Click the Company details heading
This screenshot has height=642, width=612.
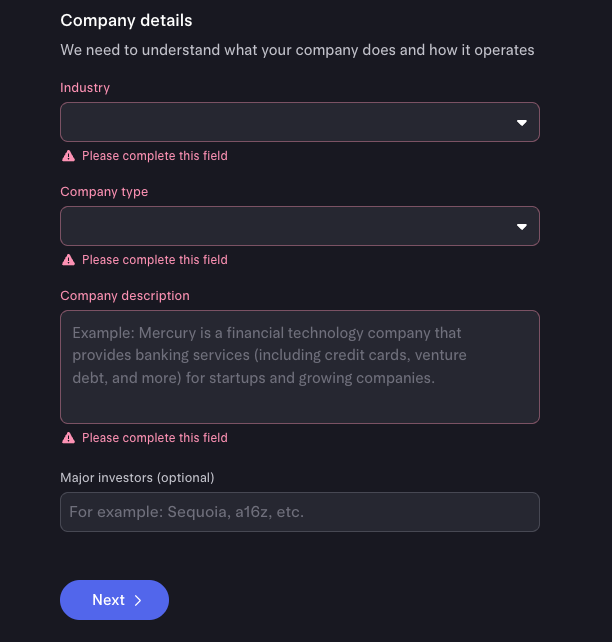click(126, 20)
